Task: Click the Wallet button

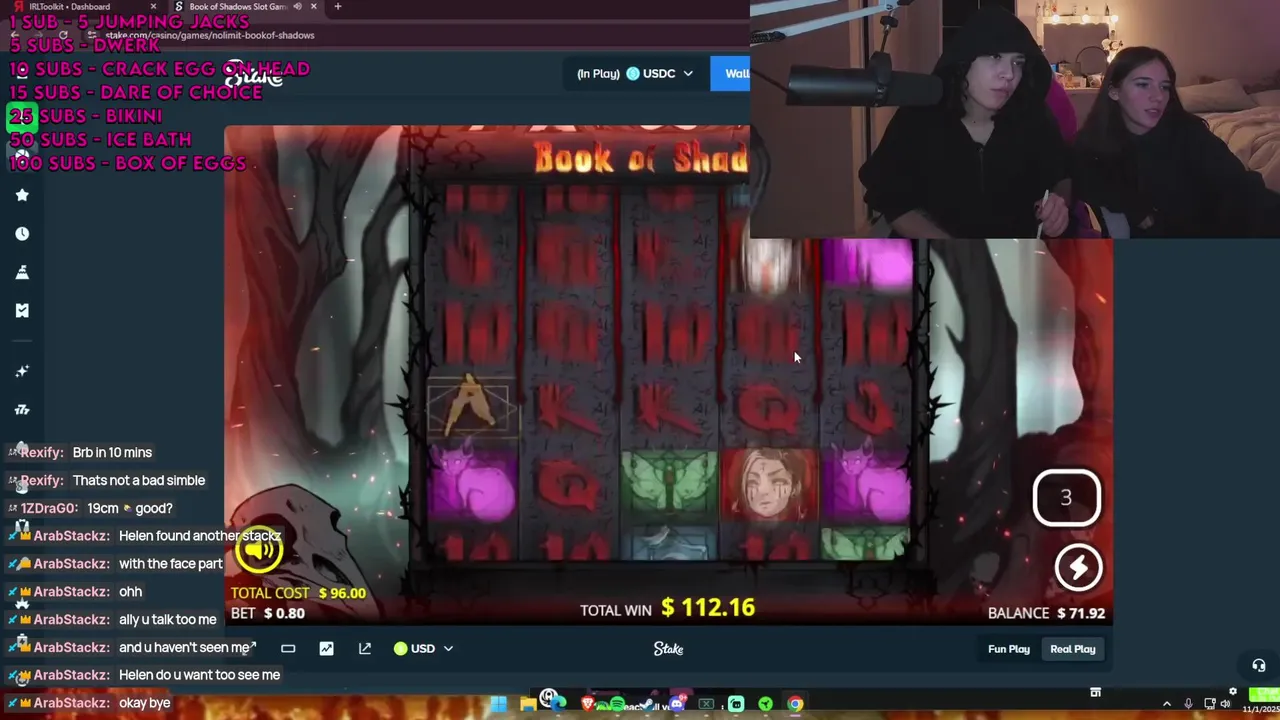Action: pos(731,74)
